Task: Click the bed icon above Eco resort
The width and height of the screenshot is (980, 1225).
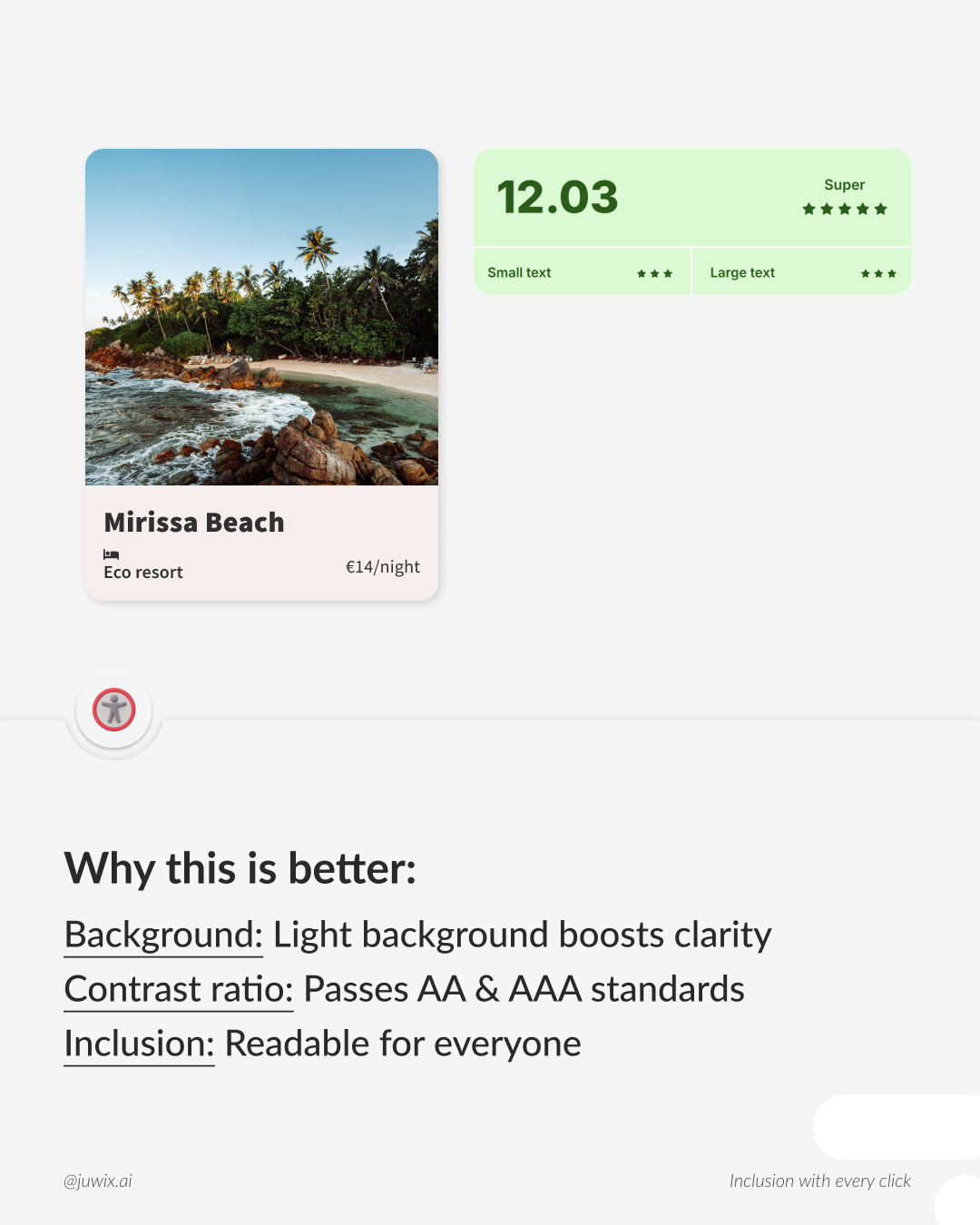Action: coord(112,554)
